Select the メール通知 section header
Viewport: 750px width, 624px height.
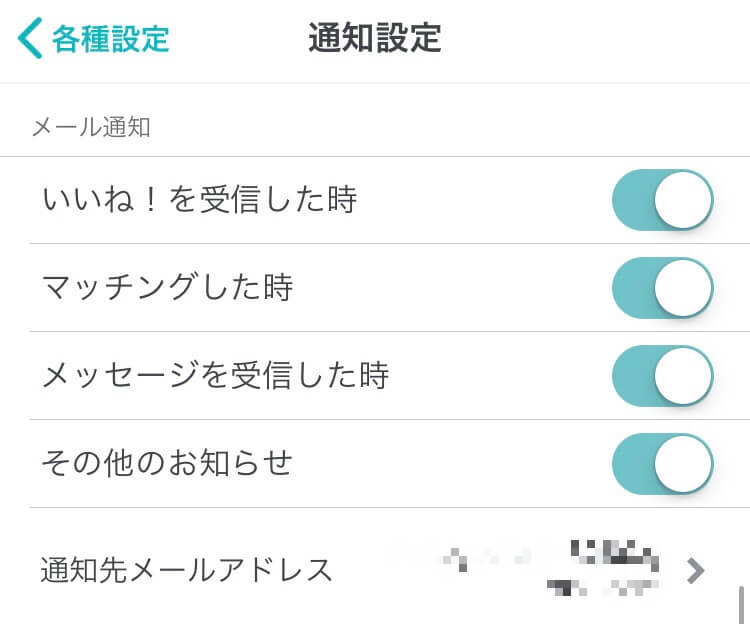point(91,127)
